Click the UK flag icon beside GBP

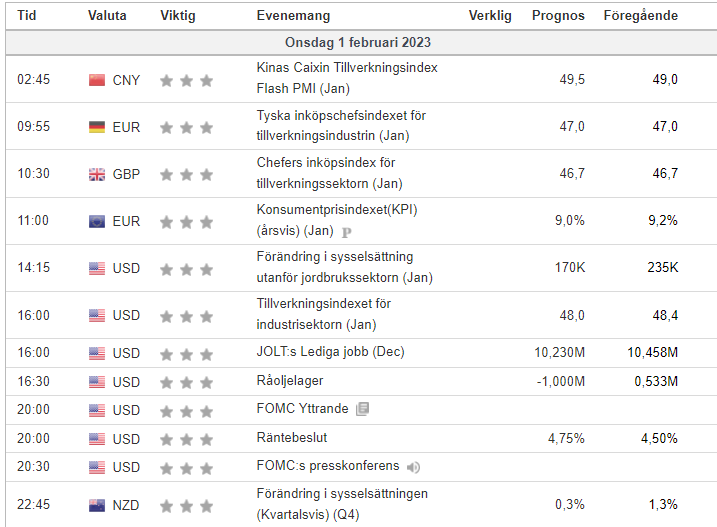click(96, 174)
